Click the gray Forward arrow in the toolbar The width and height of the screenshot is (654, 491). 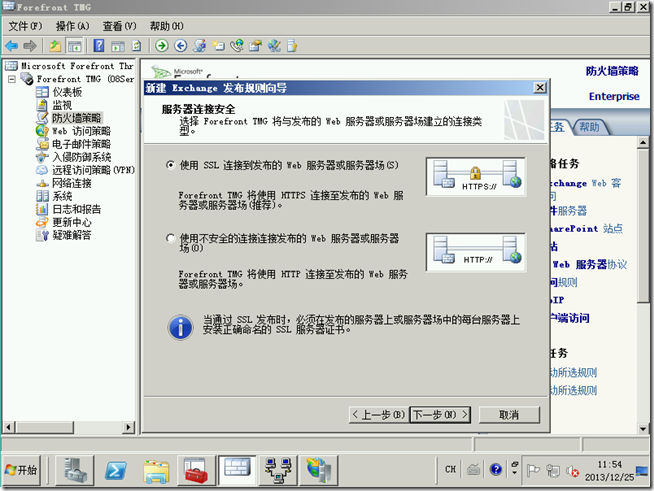pyautogui.click(x=30, y=45)
